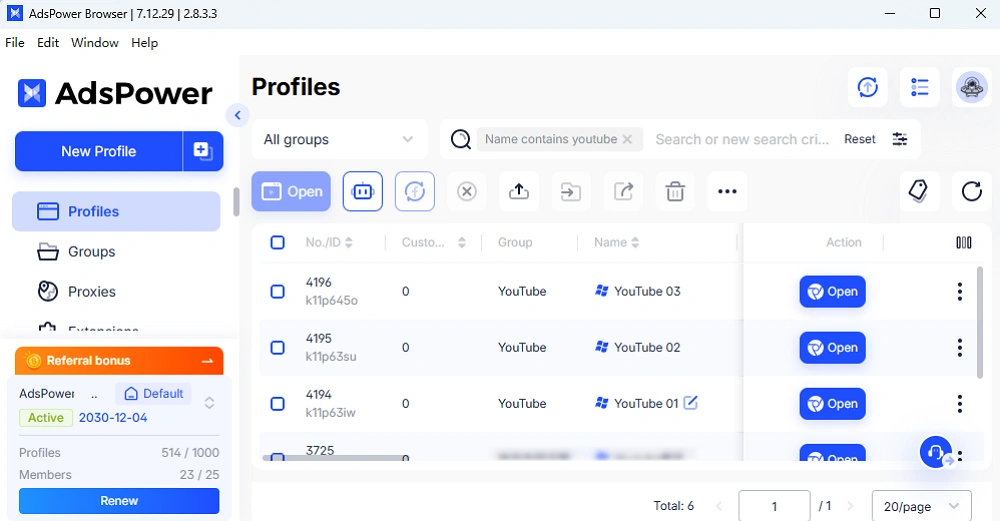This screenshot has width=1000, height=521.
Task: Open the YouTube 03 profile browser
Action: coord(832,291)
